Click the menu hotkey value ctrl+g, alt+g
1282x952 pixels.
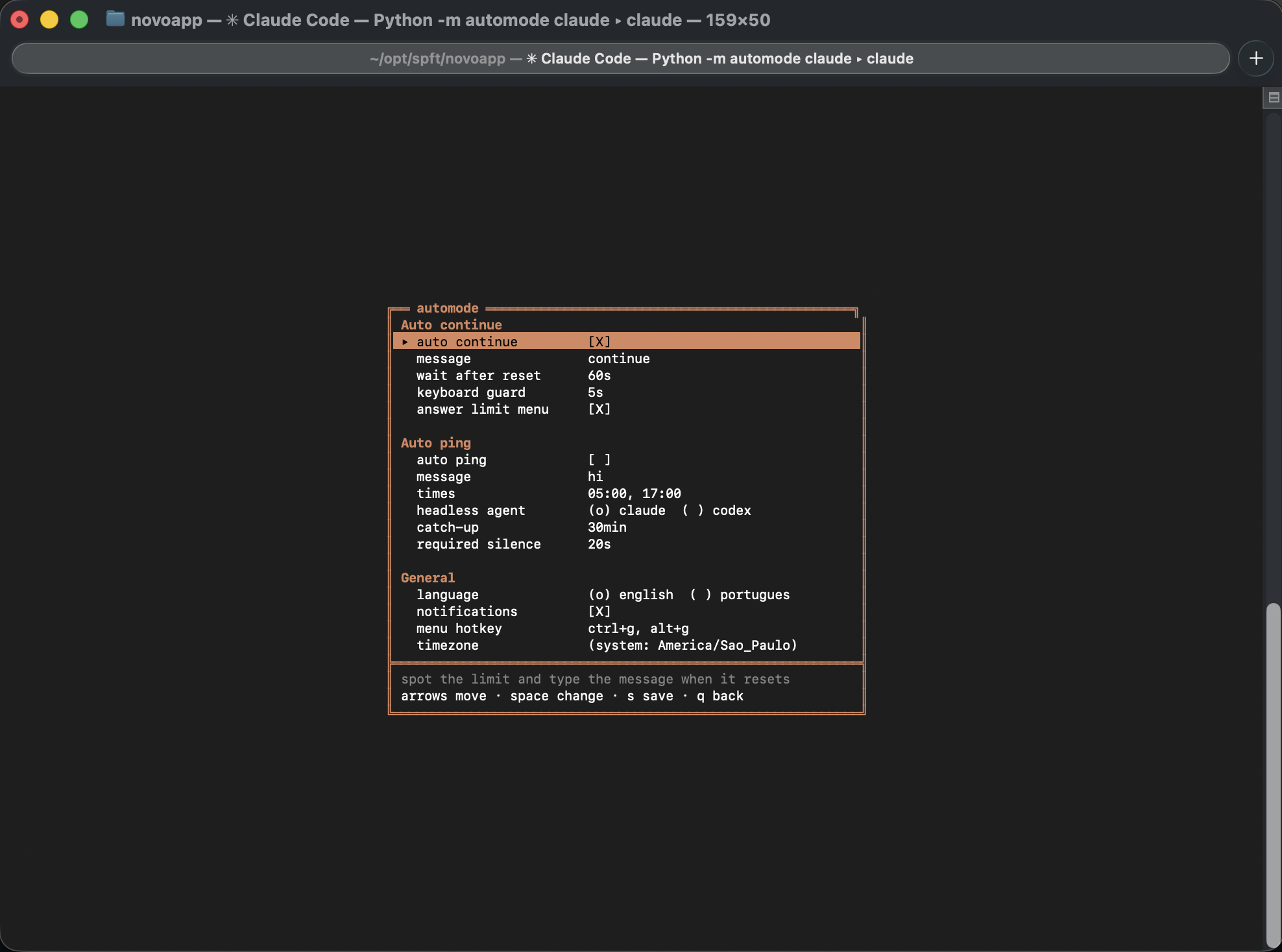pos(638,628)
